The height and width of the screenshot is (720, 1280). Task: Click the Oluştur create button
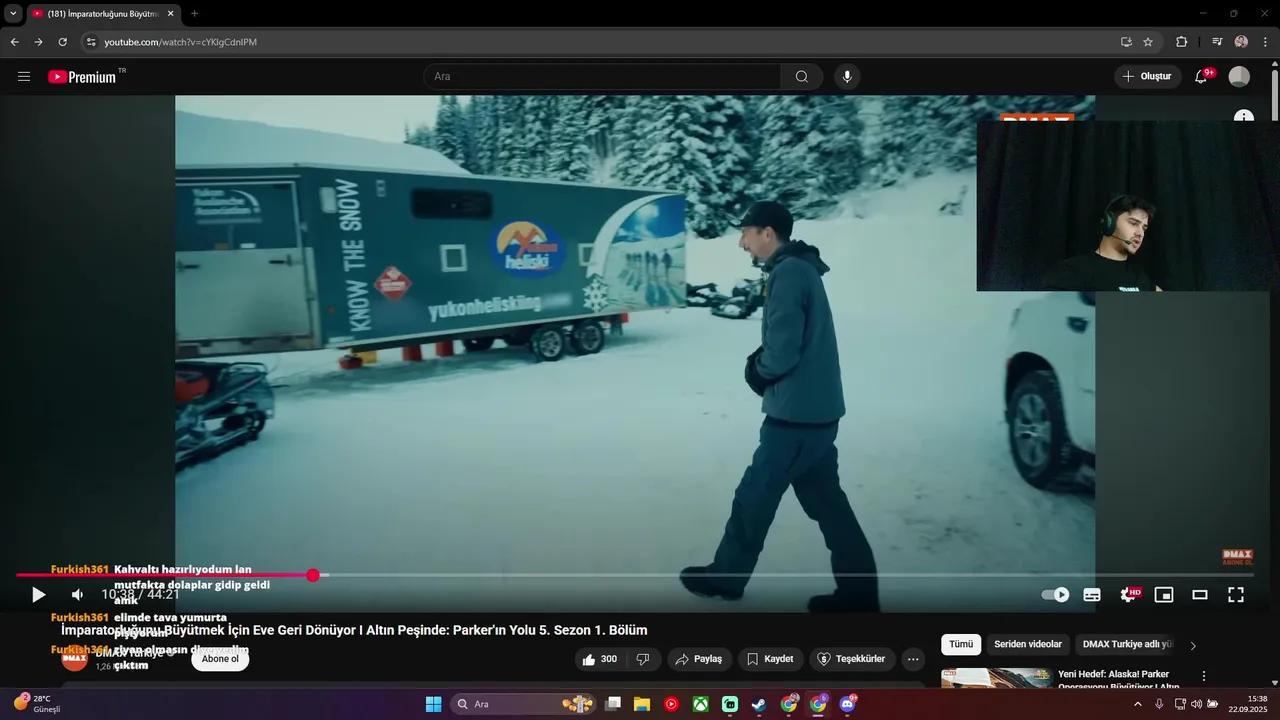1148,77
